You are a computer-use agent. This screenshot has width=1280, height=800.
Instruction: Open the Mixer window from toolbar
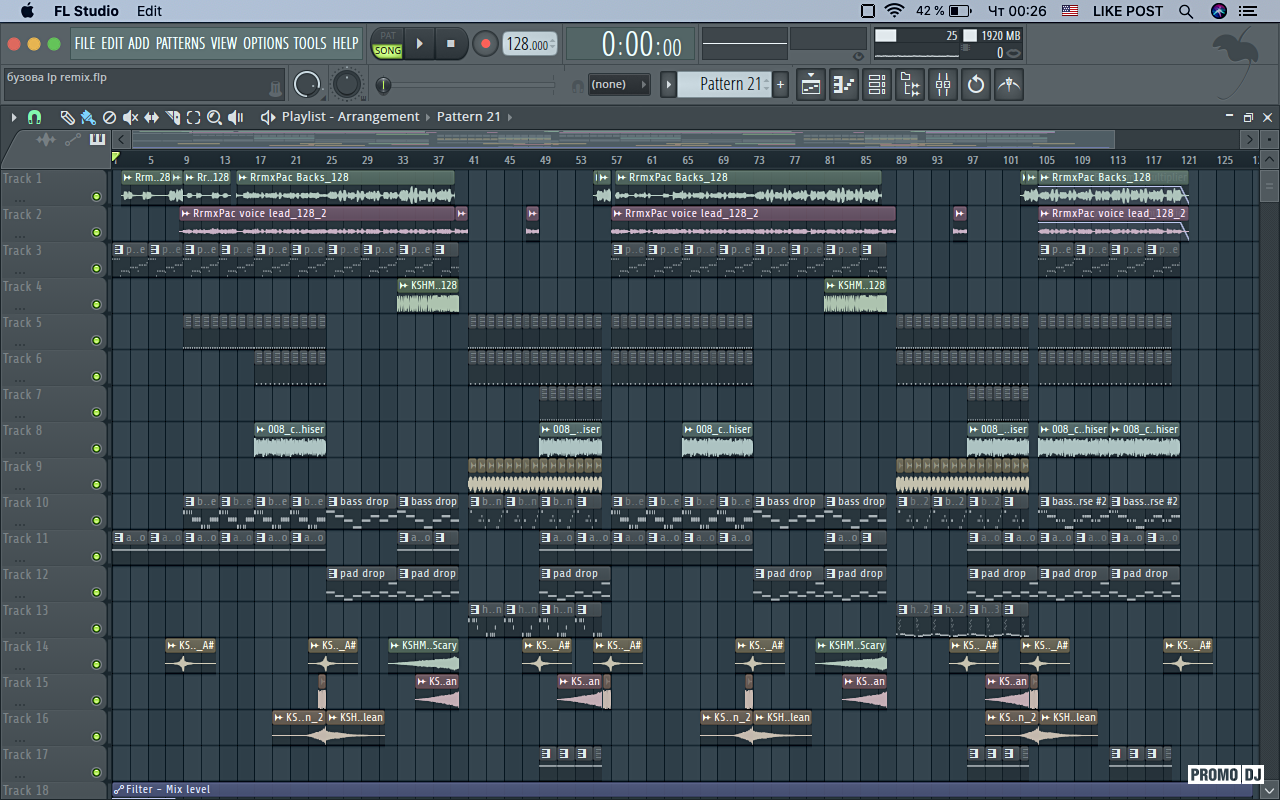pyautogui.click(x=943, y=85)
